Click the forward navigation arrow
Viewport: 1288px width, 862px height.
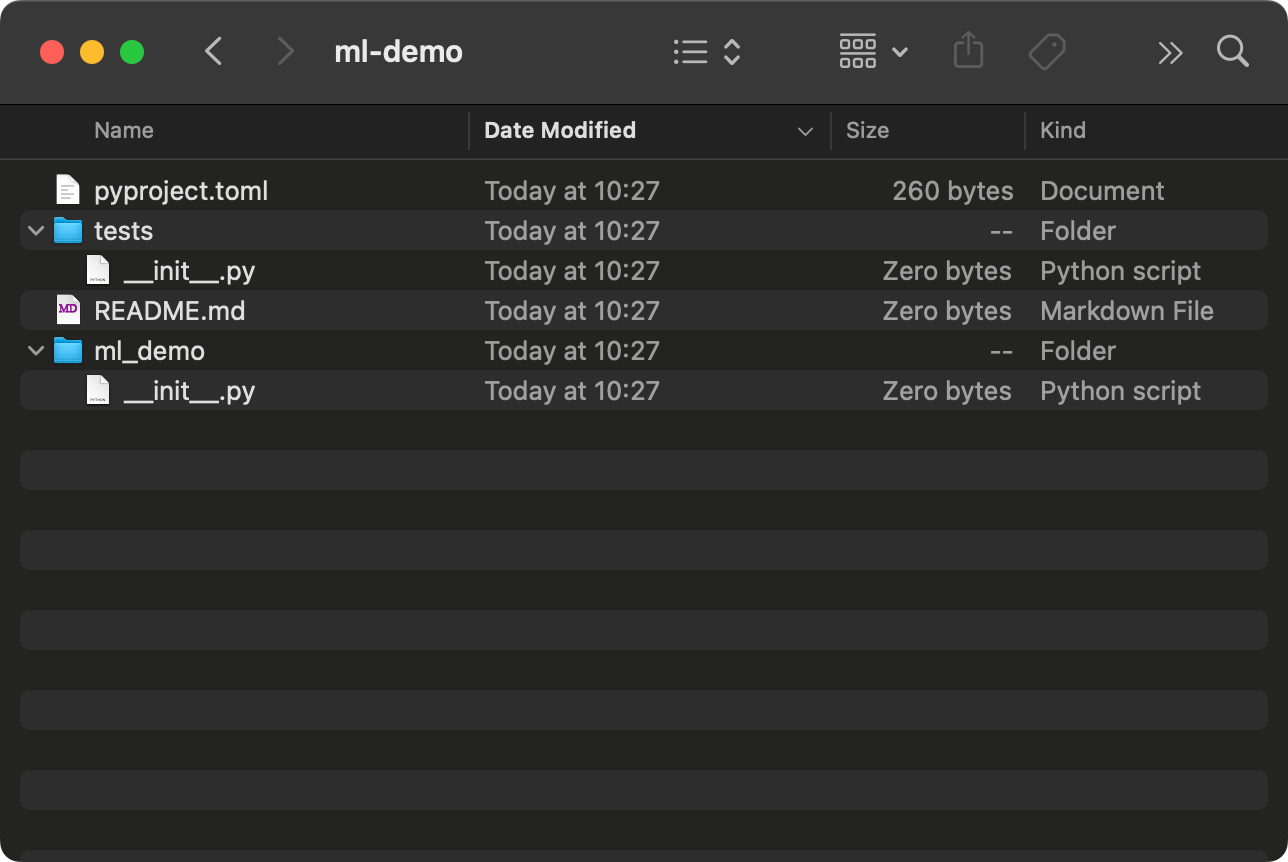pyautogui.click(x=286, y=51)
